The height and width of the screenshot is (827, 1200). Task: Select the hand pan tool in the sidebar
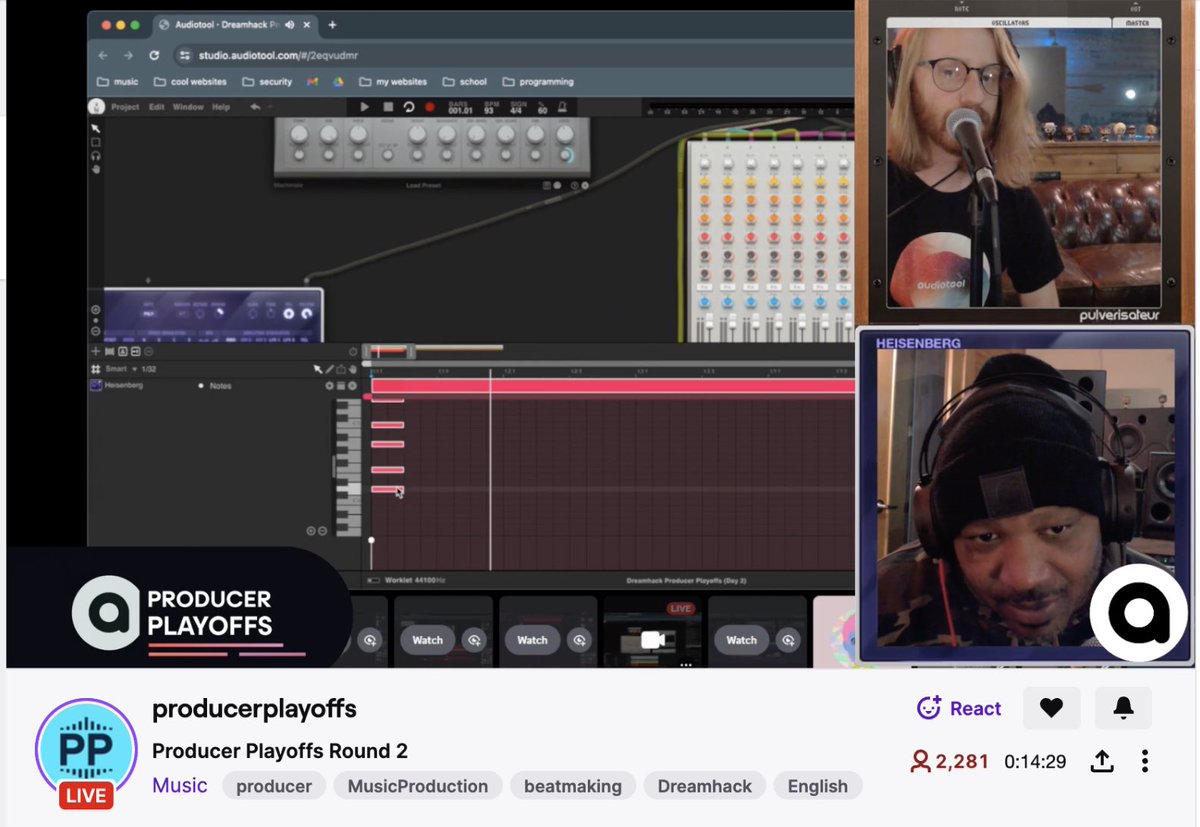click(96, 170)
